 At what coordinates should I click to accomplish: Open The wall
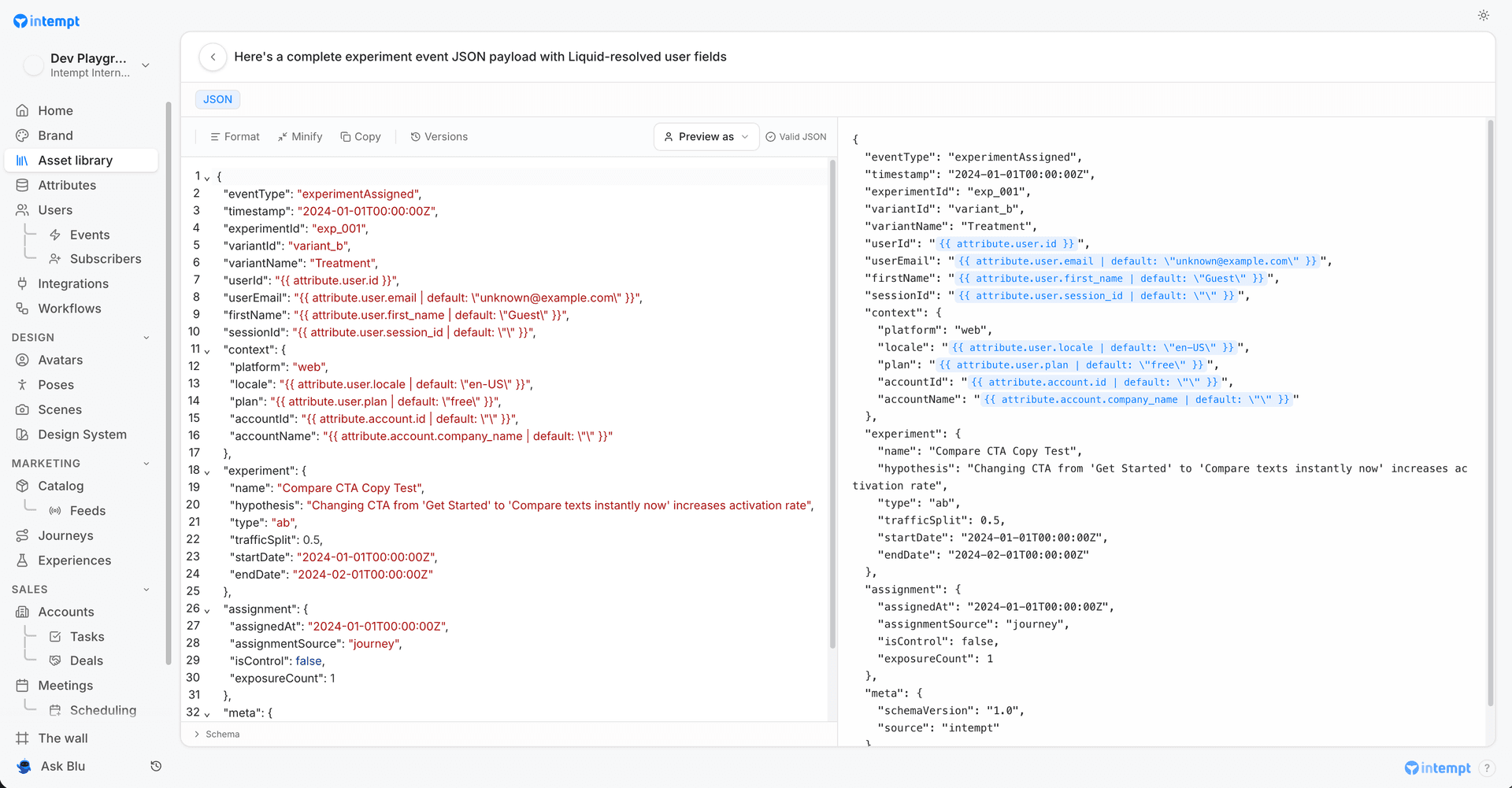tap(81, 738)
